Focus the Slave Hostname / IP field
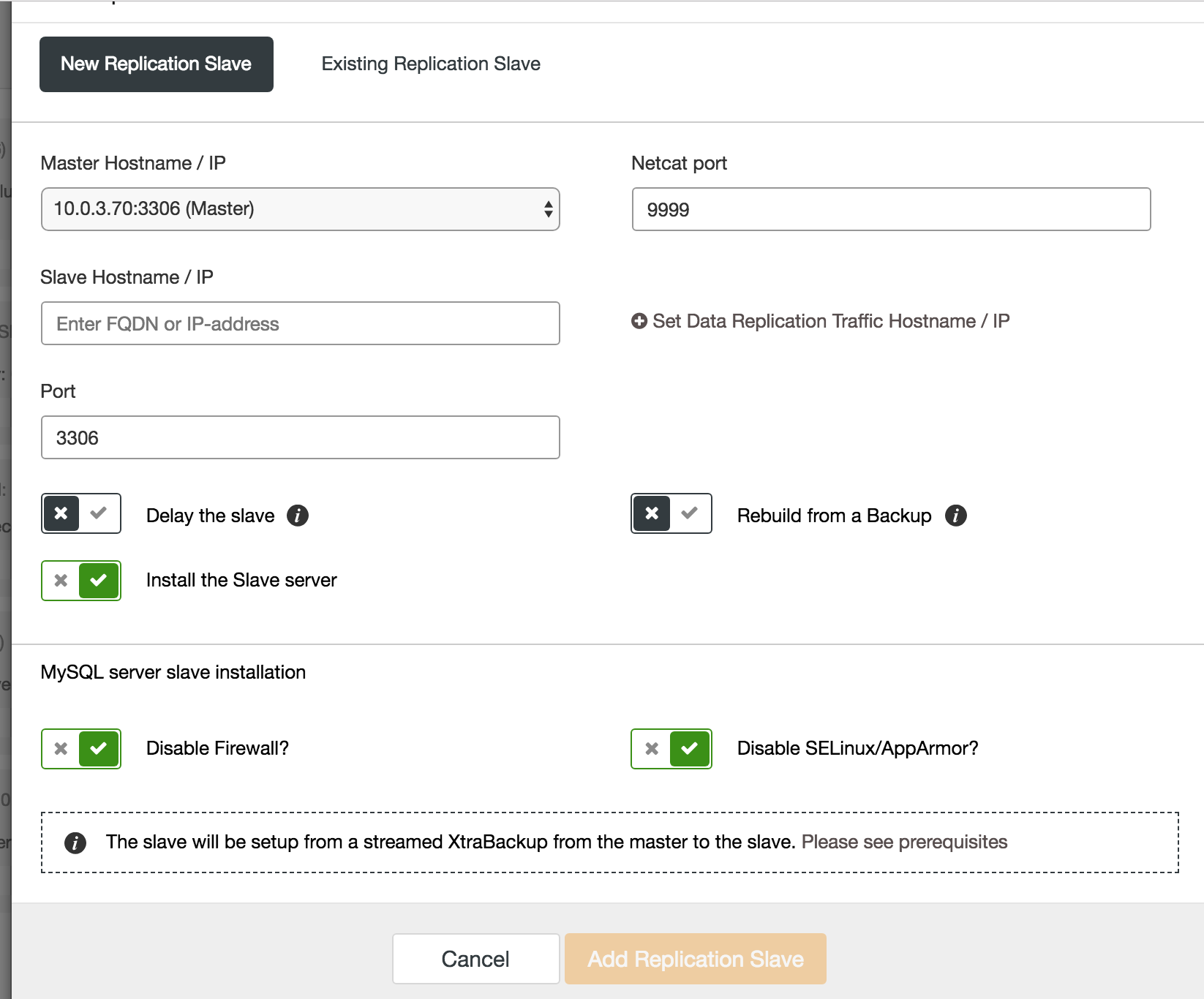 301,323
